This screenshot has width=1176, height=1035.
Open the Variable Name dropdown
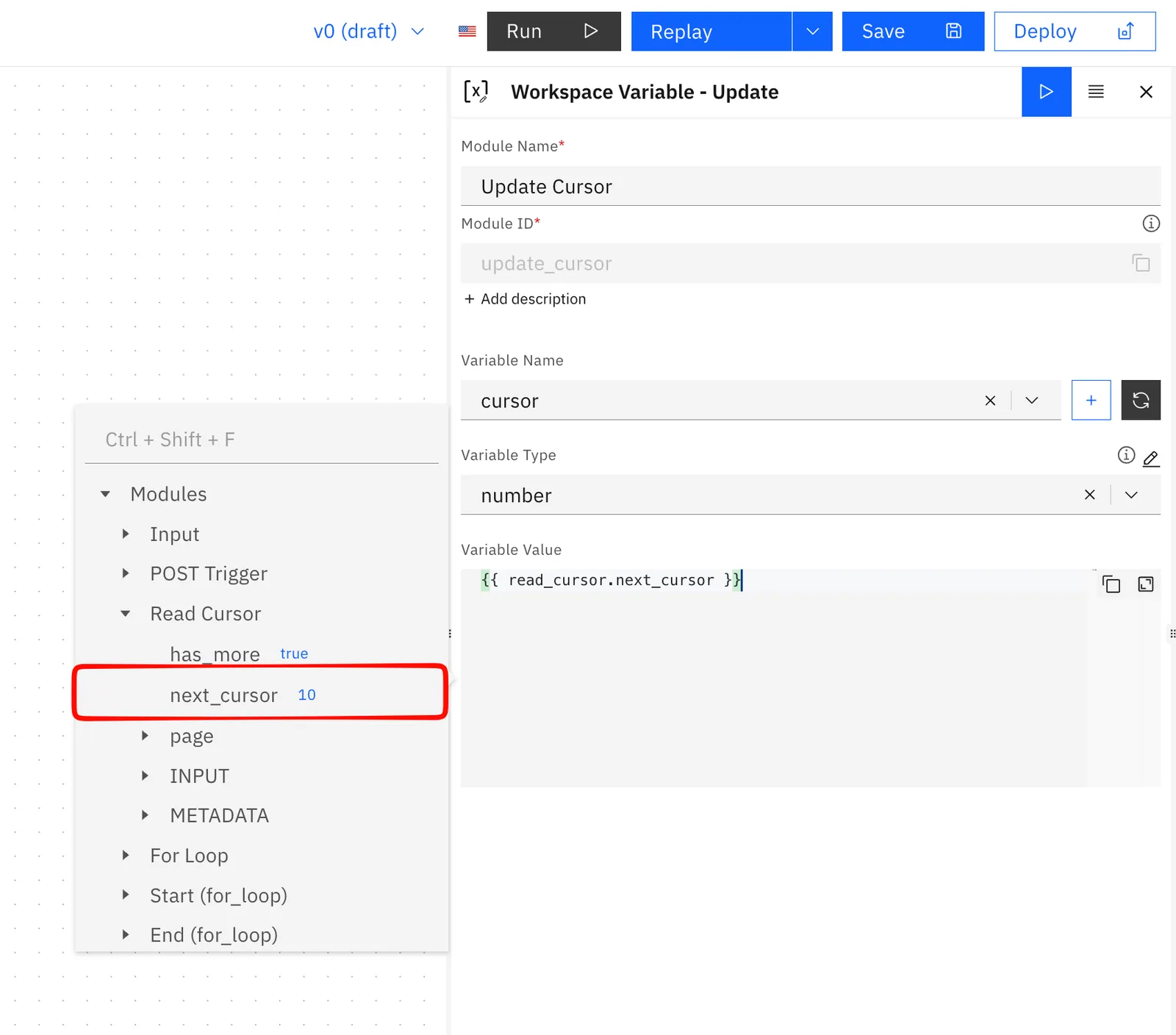[x=1032, y=401]
